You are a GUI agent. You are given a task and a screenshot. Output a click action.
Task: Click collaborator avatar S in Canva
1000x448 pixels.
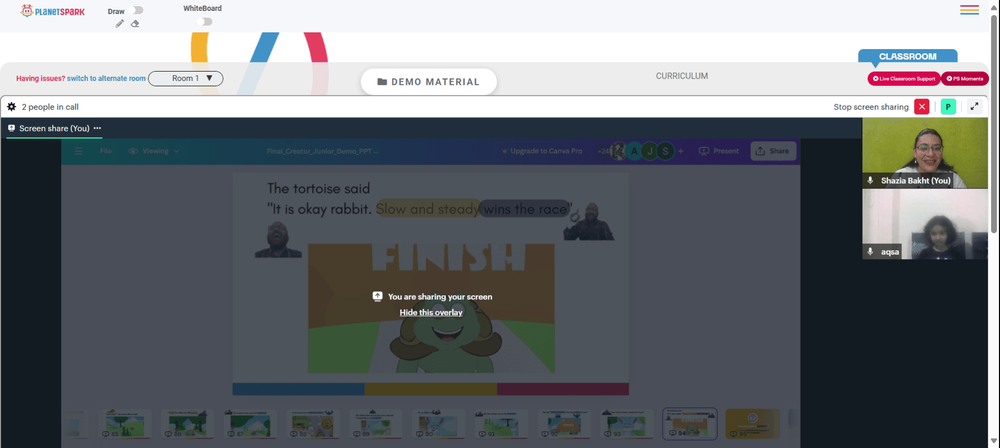[x=665, y=151]
